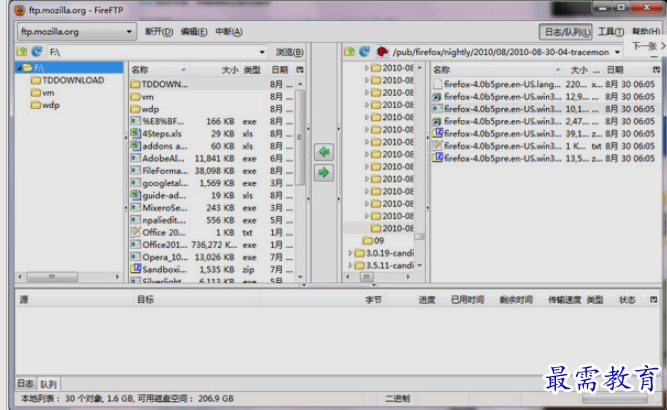Click the wdp folder icon in file list
The width and height of the screenshot is (667, 410).
[x=135, y=109]
